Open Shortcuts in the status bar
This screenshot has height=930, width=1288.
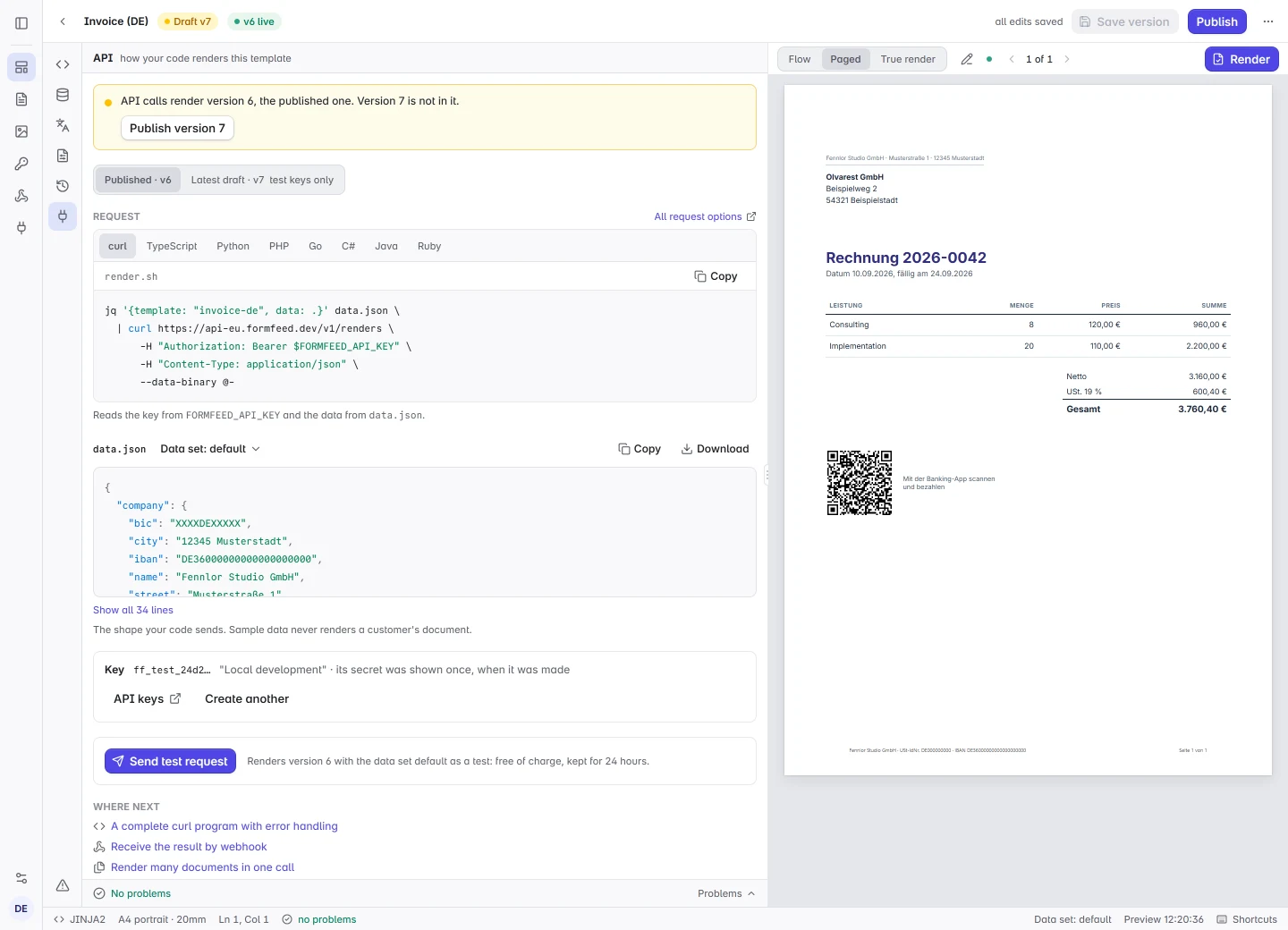click(1247, 919)
